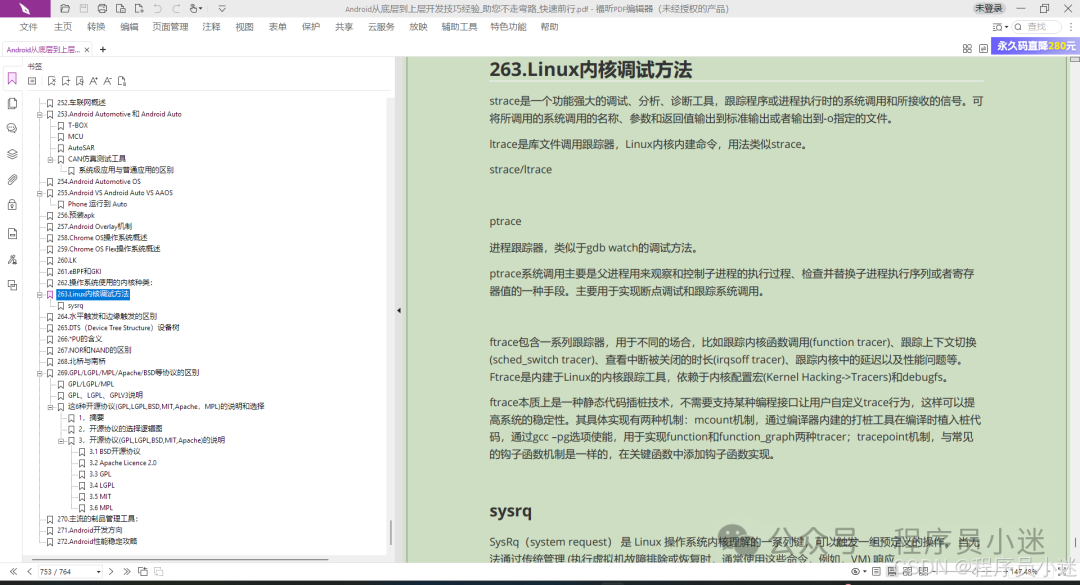Open the 页面管理 ribbon tab
This screenshot has height=585, width=1080.
tap(170, 27)
